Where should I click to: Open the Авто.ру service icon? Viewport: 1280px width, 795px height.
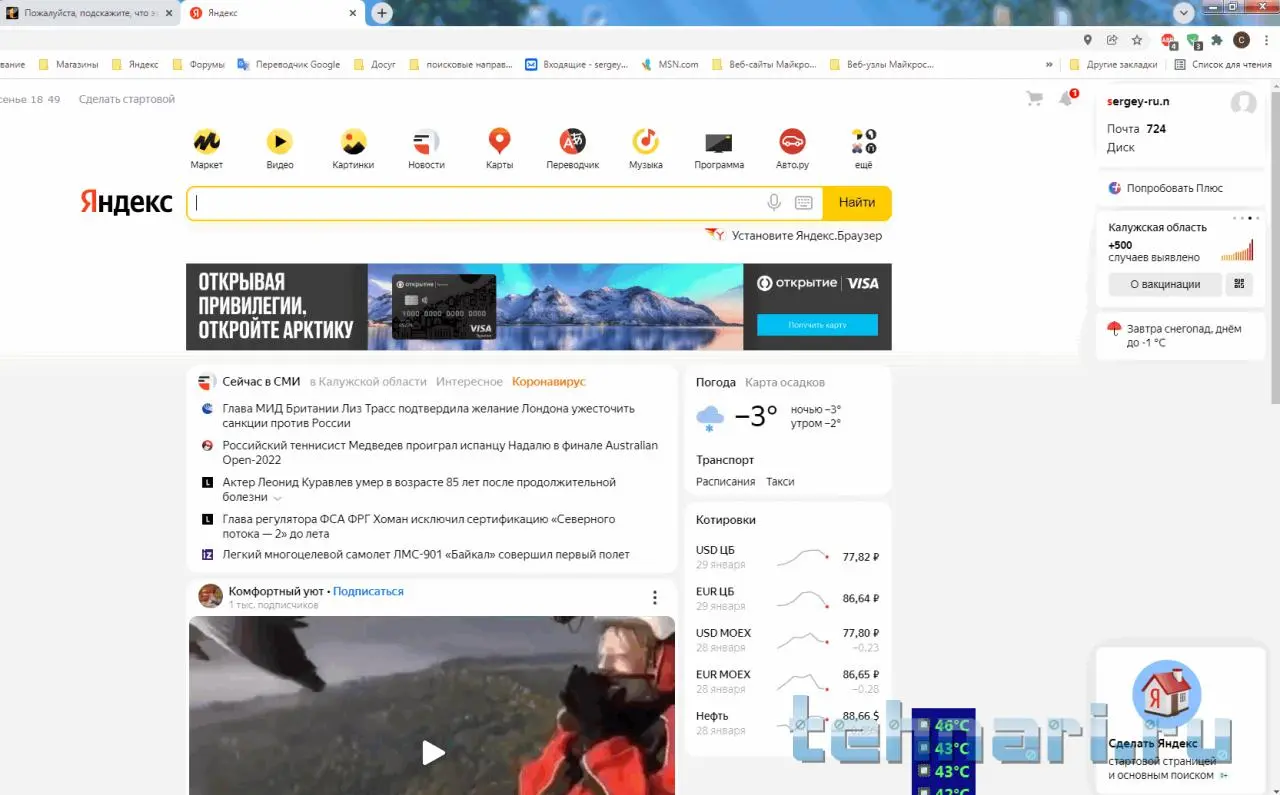(792, 141)
